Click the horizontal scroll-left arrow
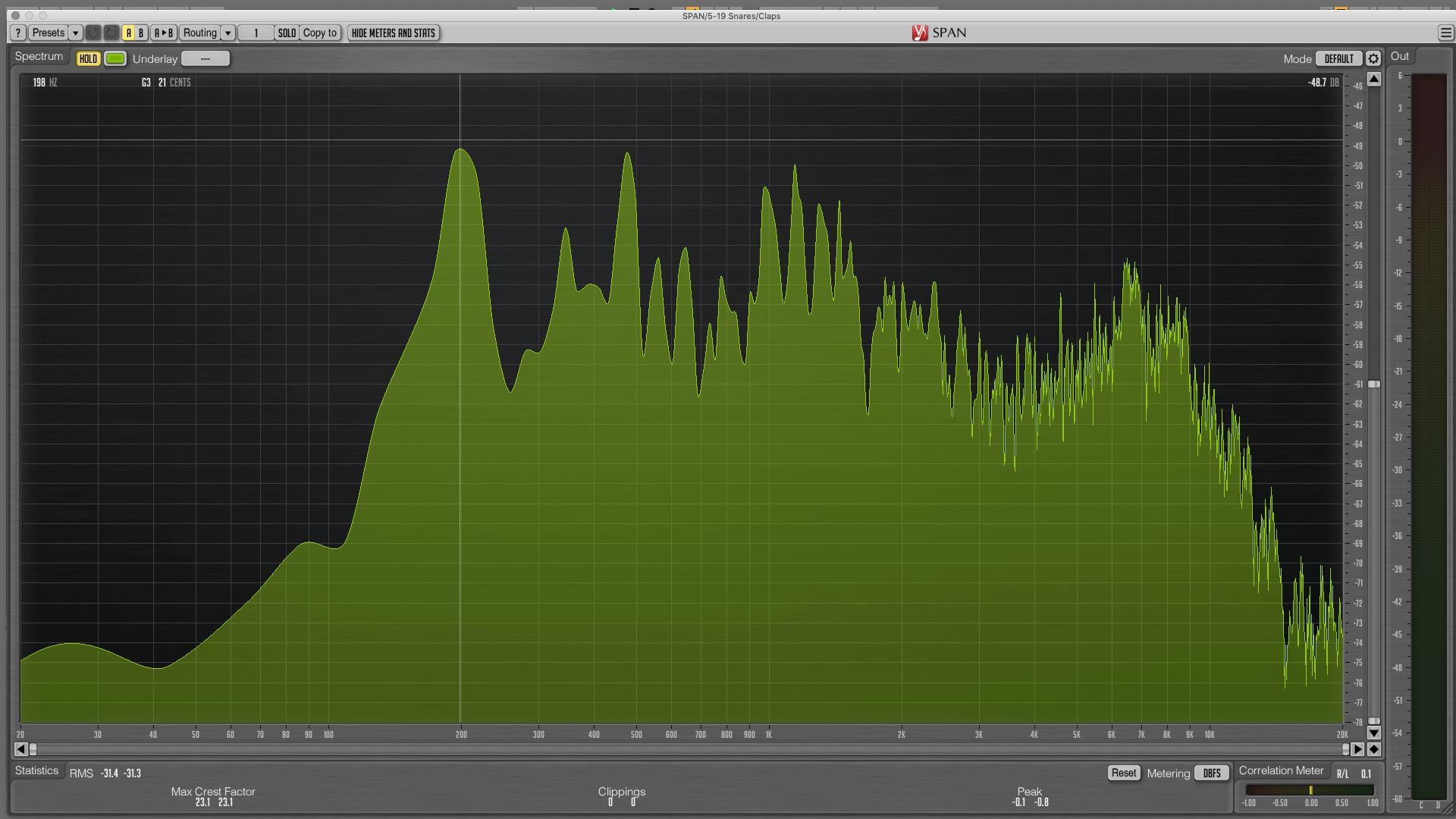 pos(20,749)
